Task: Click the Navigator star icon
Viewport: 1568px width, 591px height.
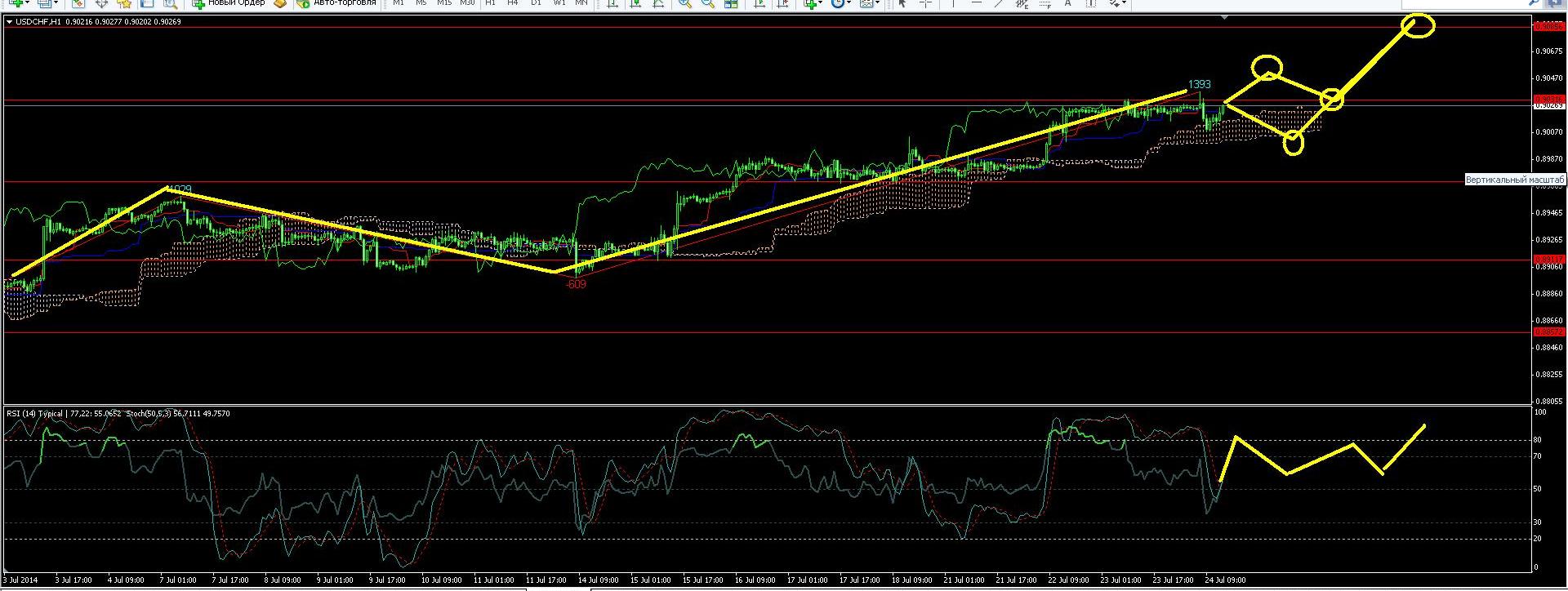Action: (124, 3)
